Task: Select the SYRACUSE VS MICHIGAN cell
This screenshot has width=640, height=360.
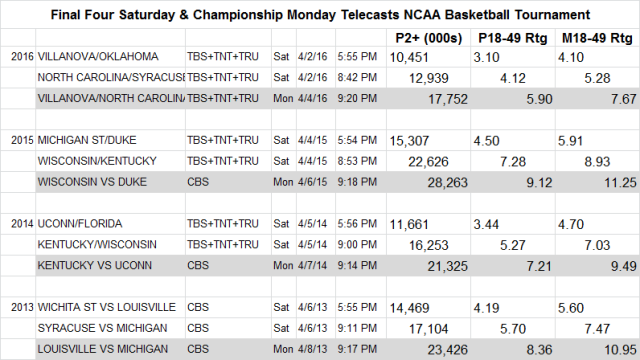Action: point(110,329)
